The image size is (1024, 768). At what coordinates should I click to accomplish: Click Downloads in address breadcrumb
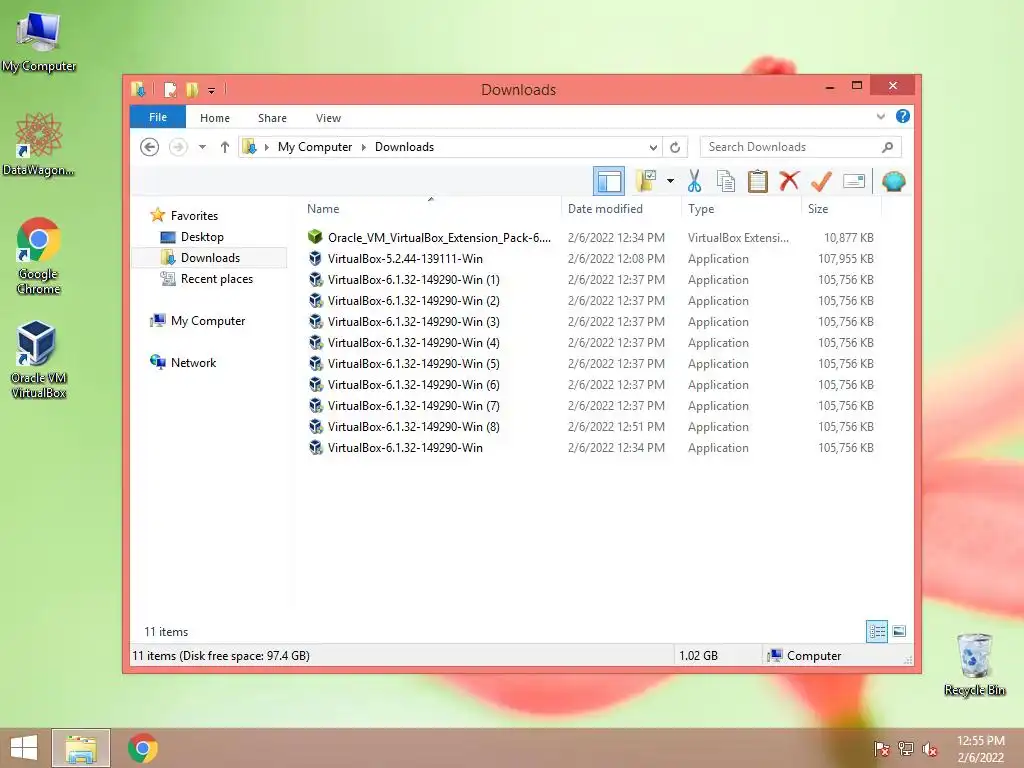[x=404, y=147]
